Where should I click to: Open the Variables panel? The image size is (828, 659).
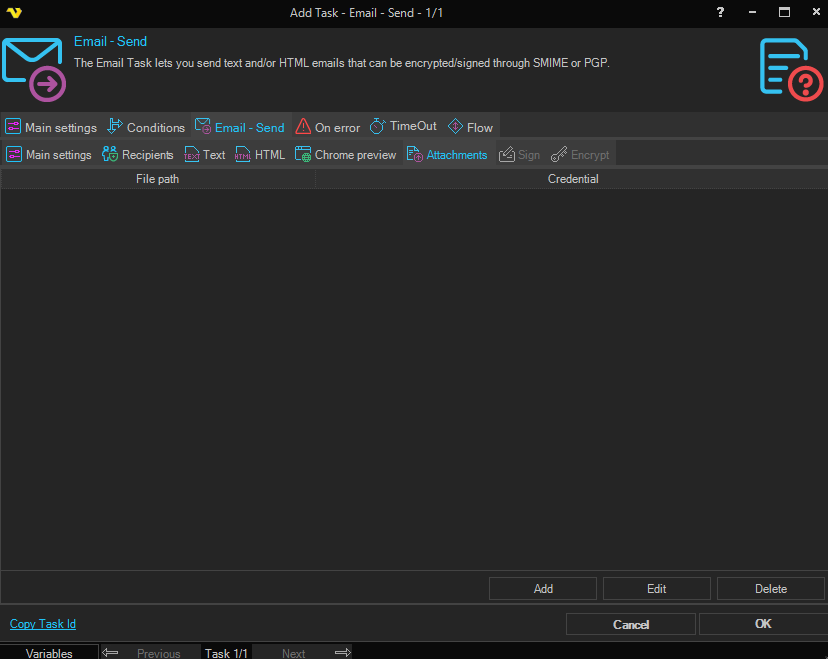click(x=49, y=653)
